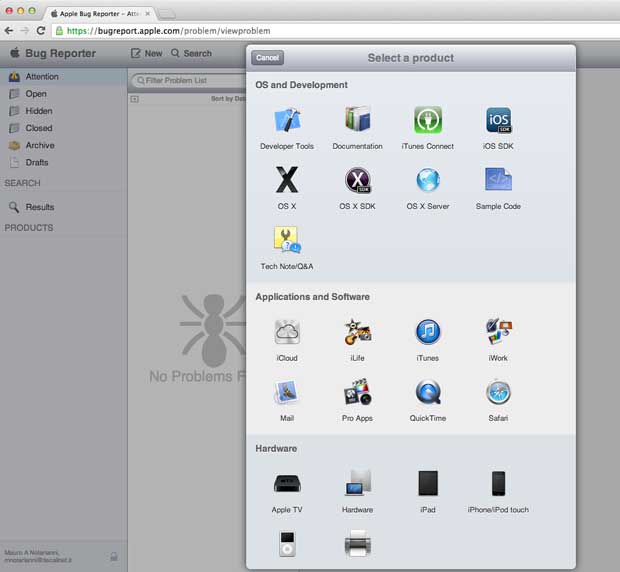Choose the generic Hardware product icon
The height and width of the screenshot is (572, 620).
click(357, 483)
